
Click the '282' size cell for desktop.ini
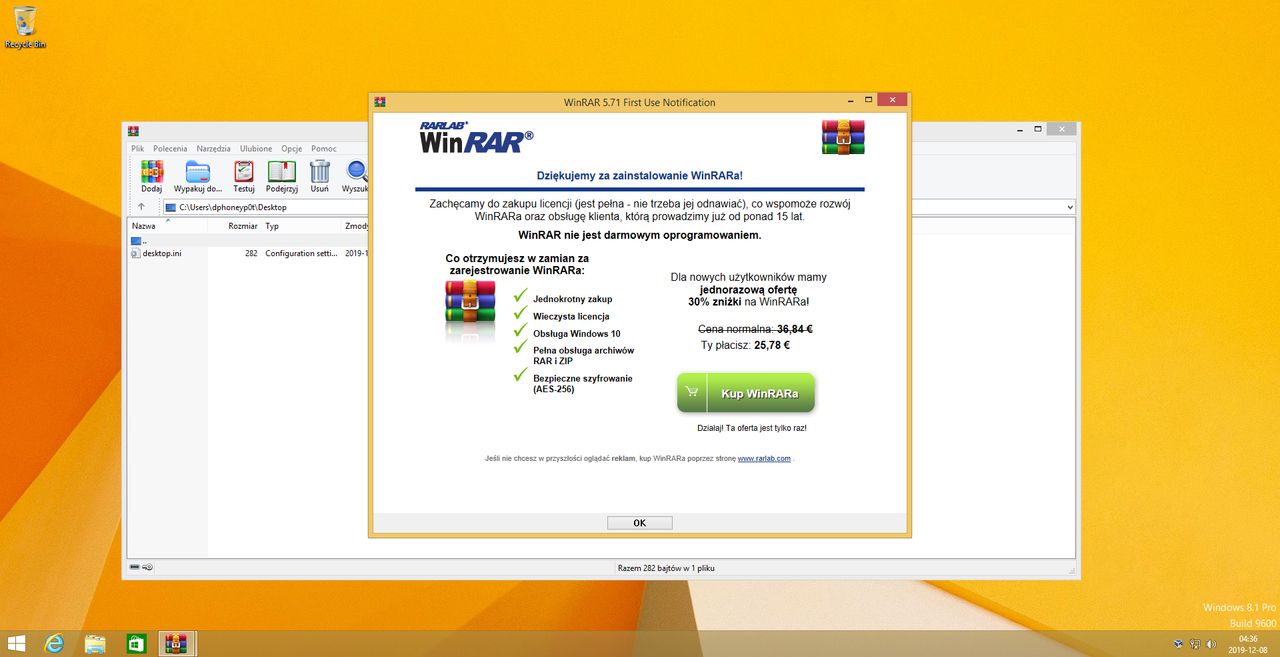[251, 253]
